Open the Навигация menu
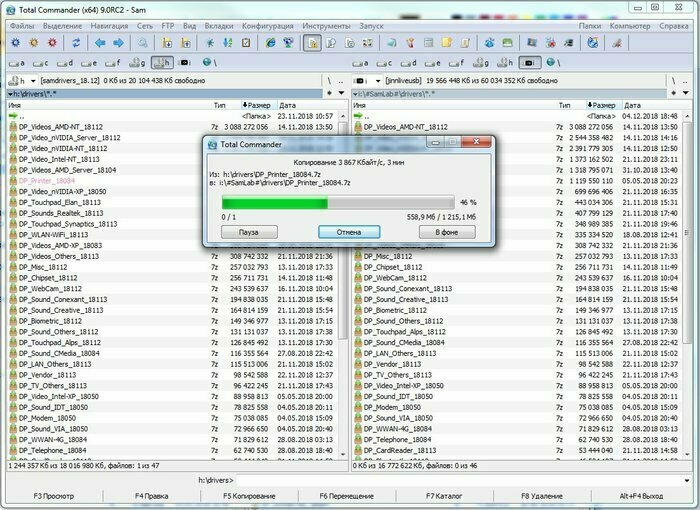Image resolution: width=700 pixels, height=510 pixels. coord(109,26)
